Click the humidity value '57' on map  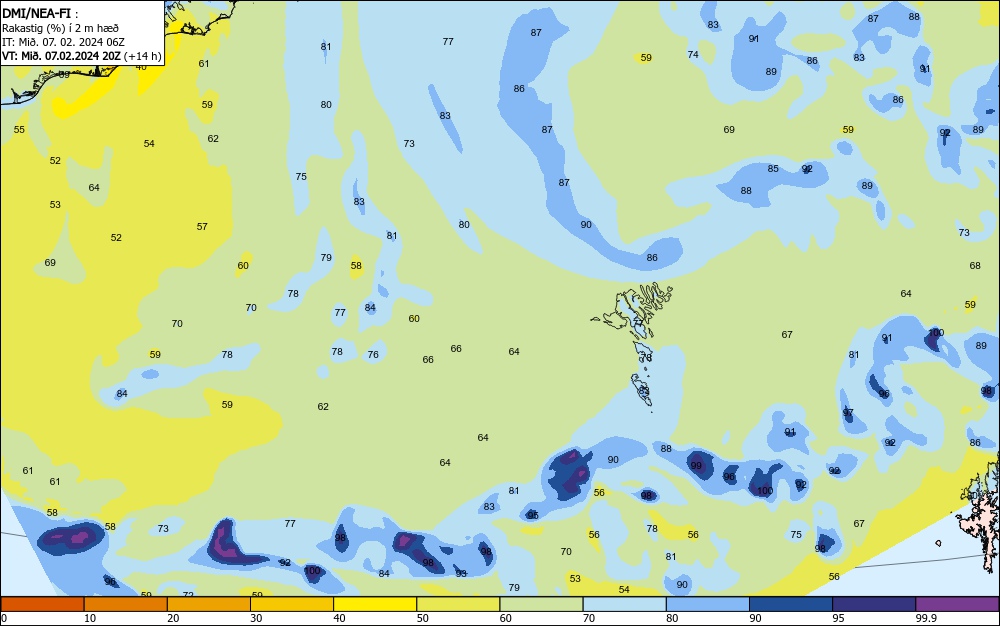click(202, 226)
